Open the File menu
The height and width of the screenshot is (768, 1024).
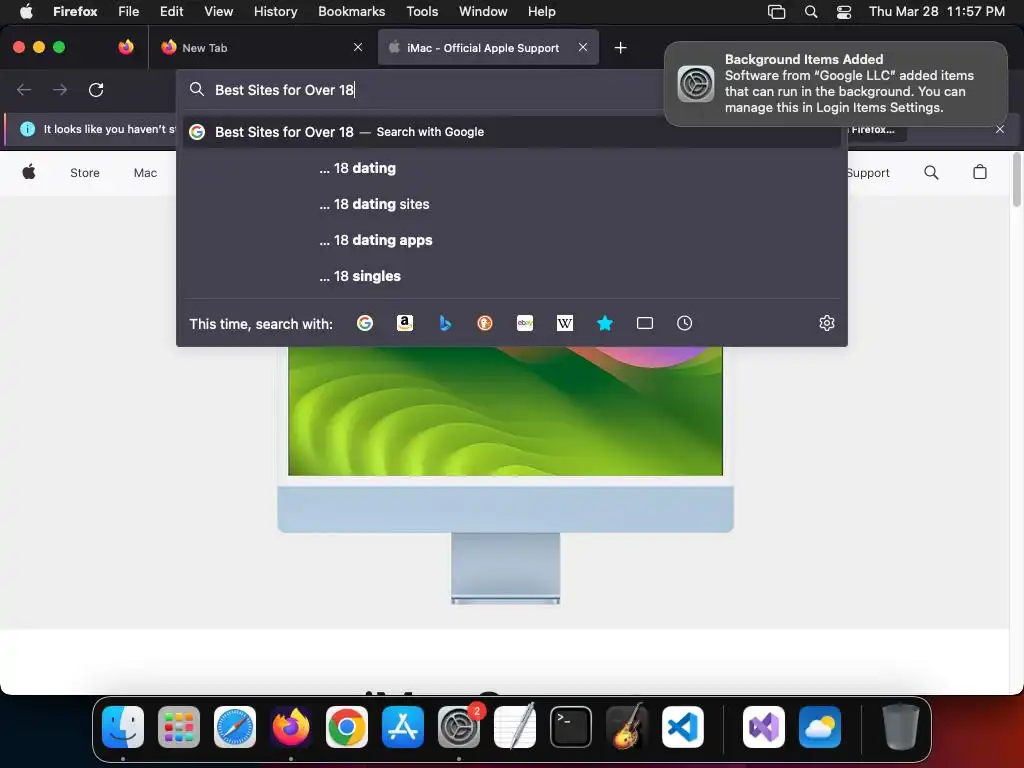[x=128, y=12]
